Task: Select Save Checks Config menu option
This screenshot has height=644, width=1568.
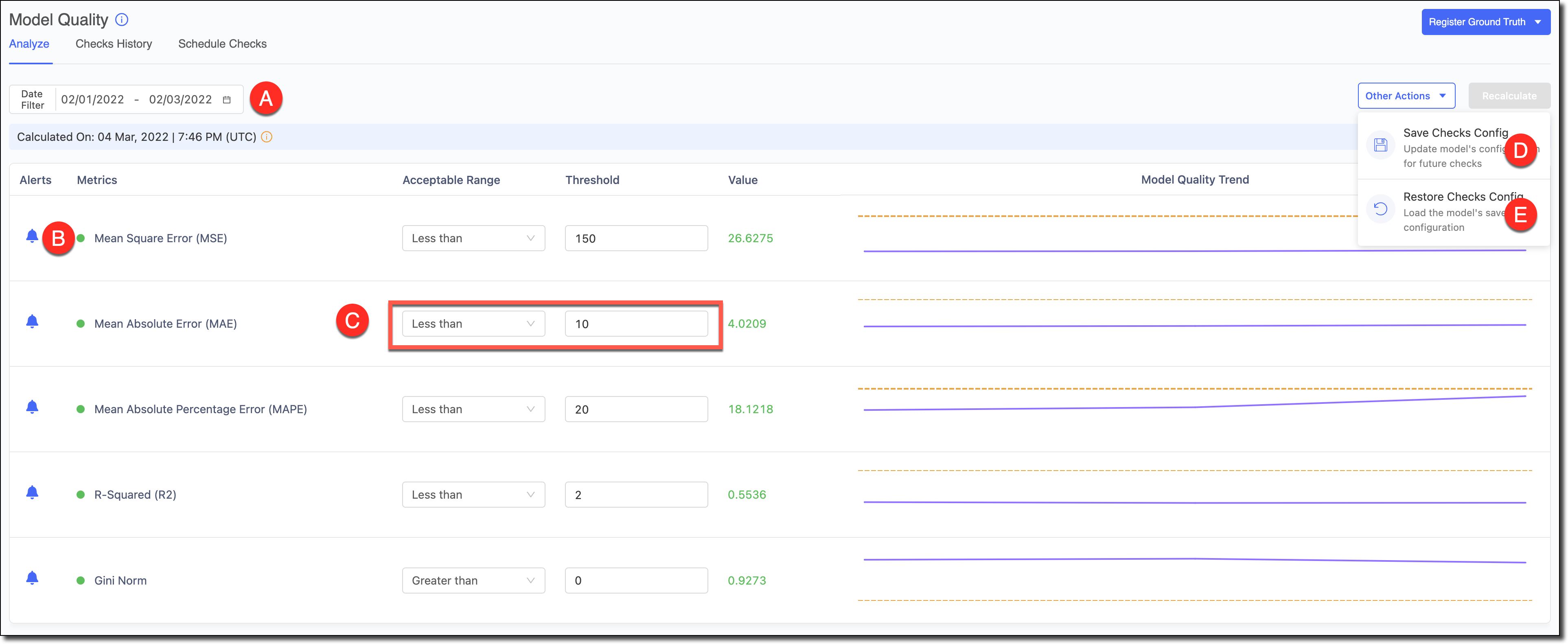Action: (1454, 147)
